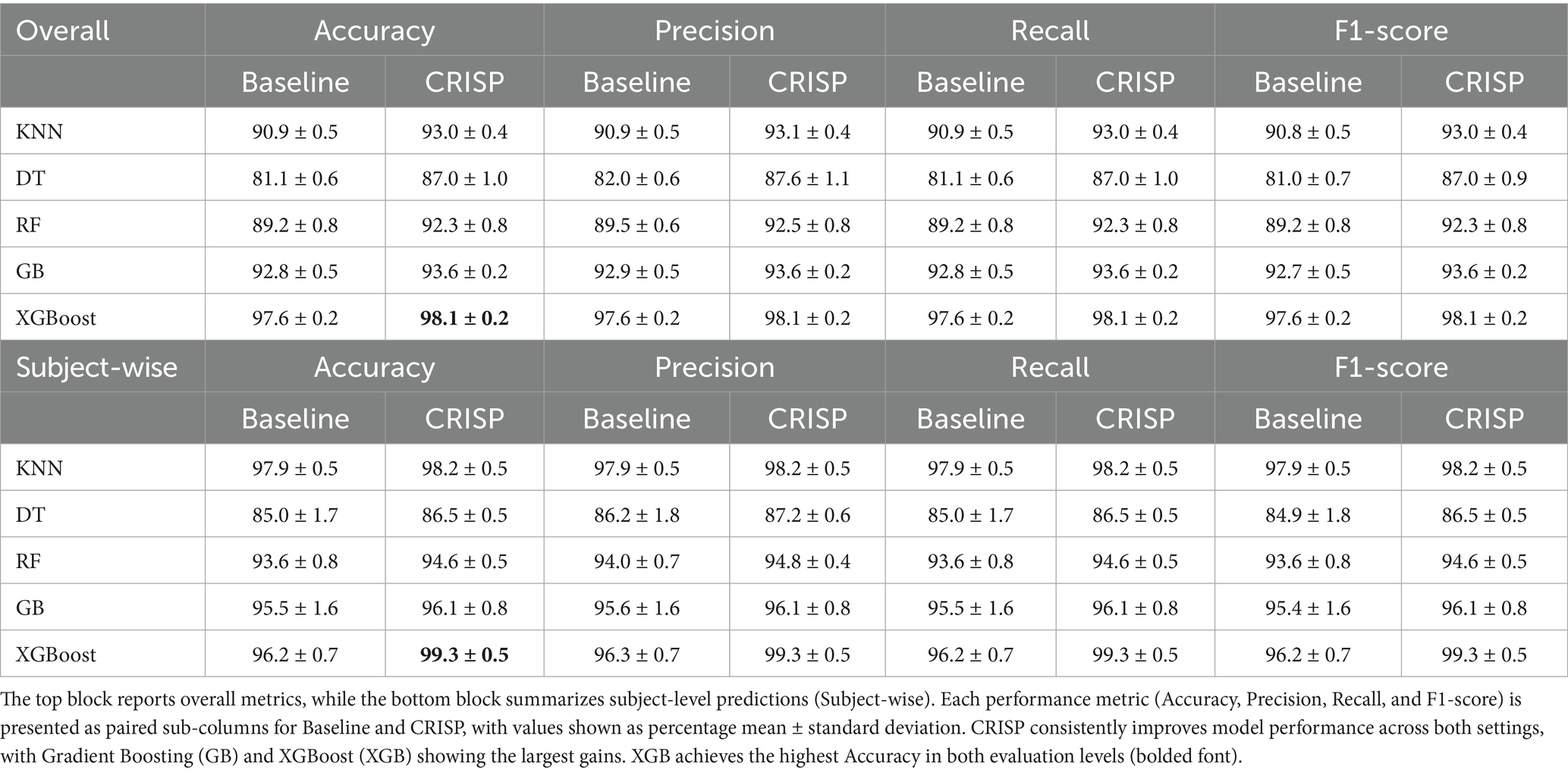Select the 92.7 ± 0.5 GB F1-score cell
Screen dimensions: 1568x773
tap(1308, 272)
